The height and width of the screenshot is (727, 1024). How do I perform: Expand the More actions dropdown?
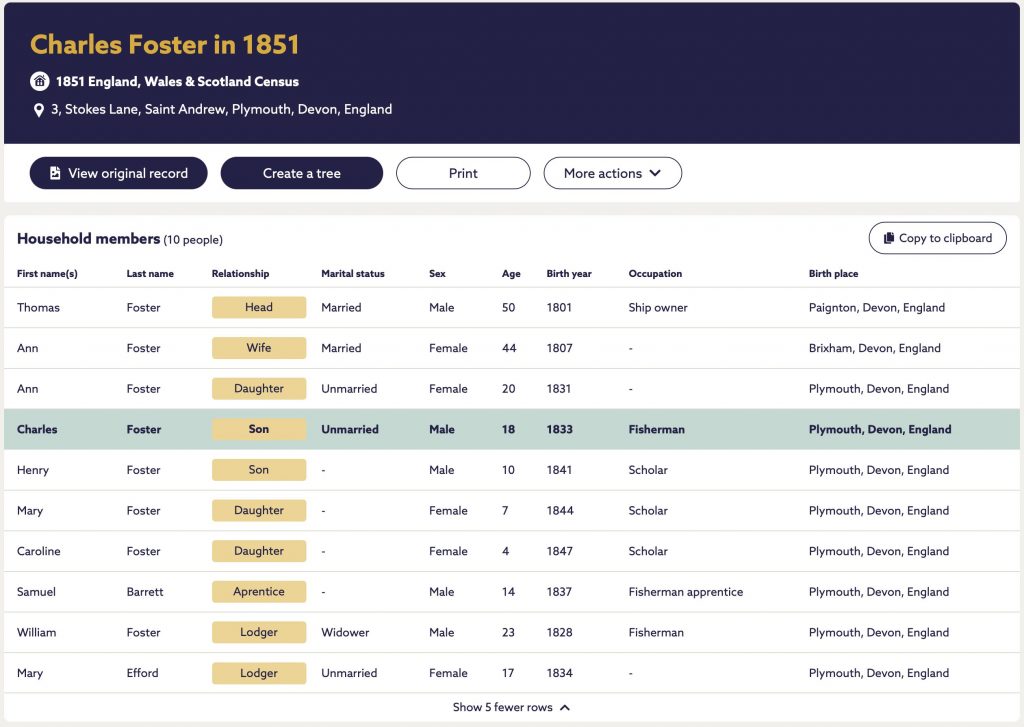(613, 173)
